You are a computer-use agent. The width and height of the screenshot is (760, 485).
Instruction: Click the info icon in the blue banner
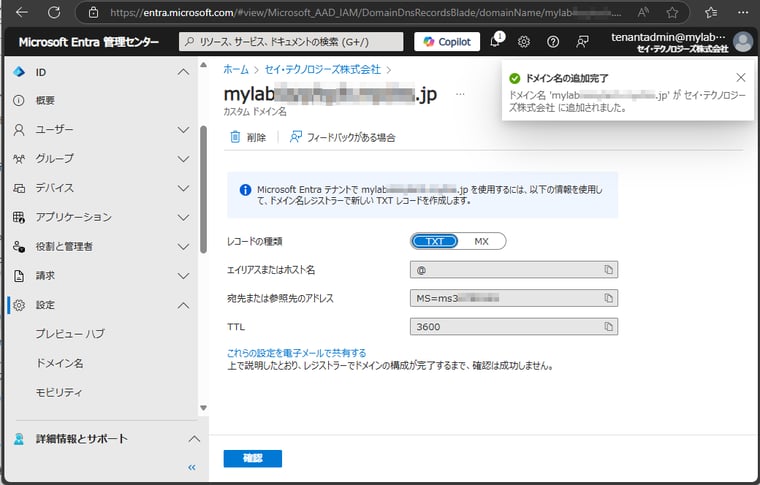coord(245,190)
